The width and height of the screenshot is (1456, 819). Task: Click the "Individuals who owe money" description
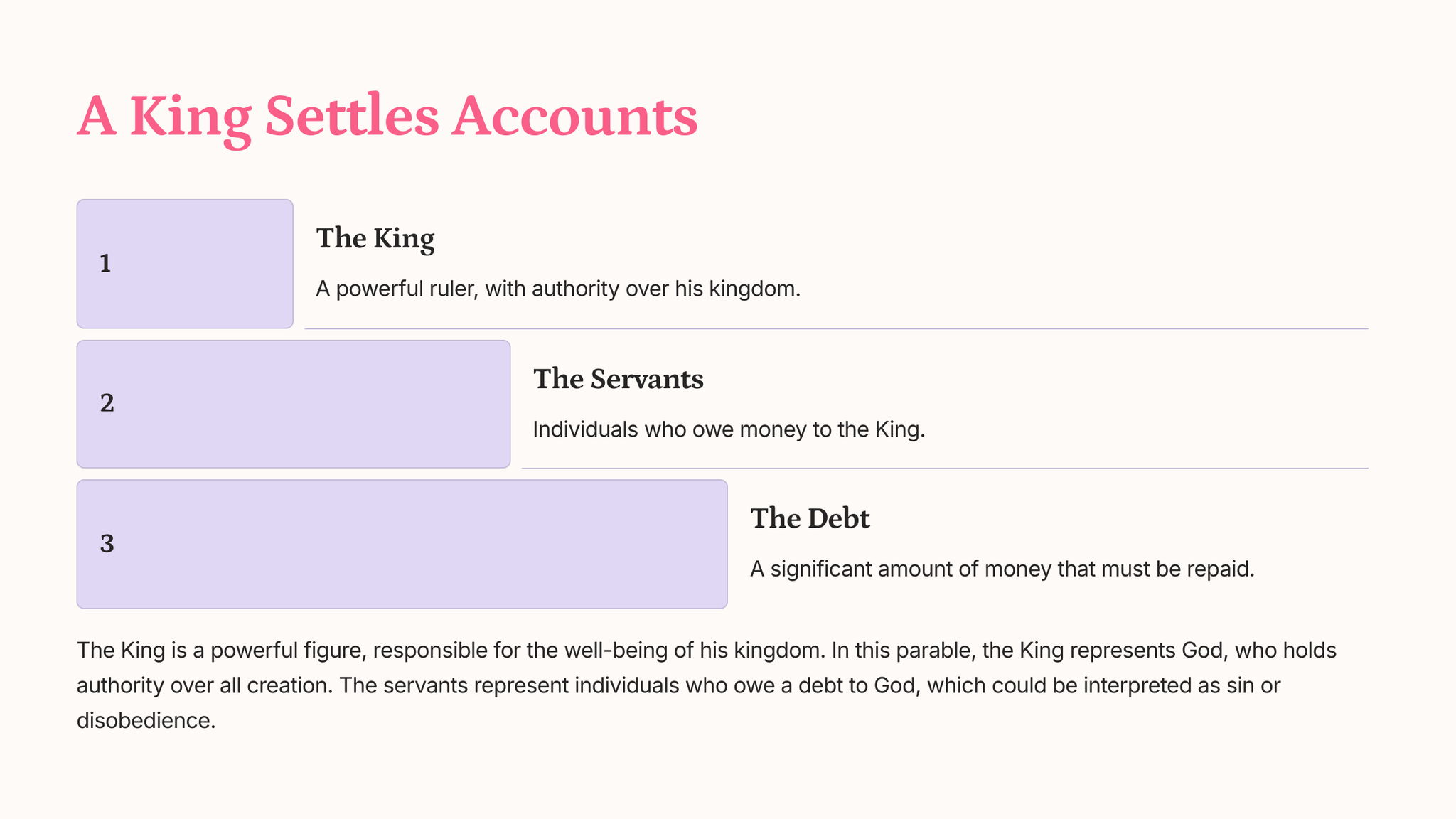[728, 429]
